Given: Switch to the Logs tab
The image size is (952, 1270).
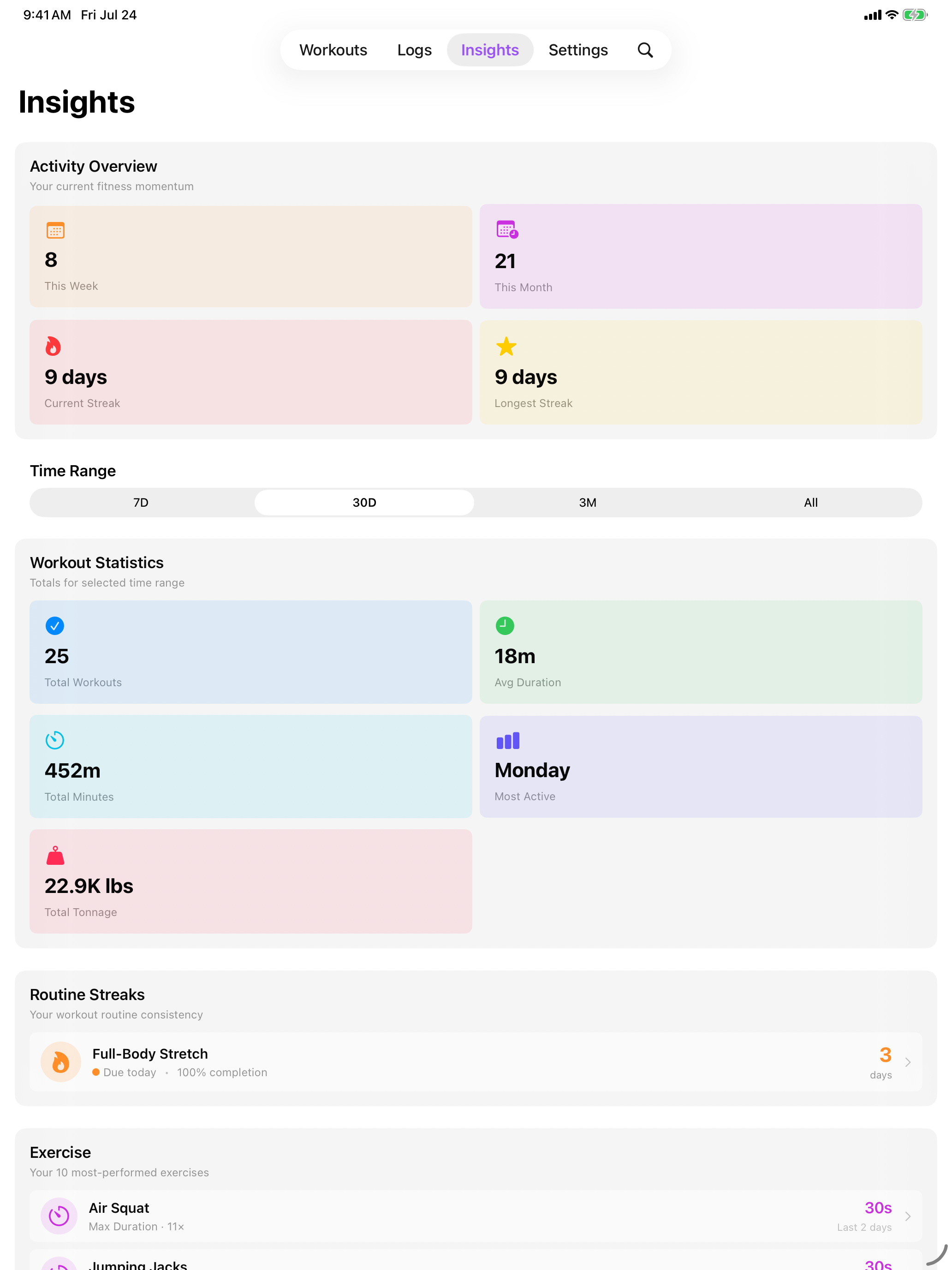Looking at the screenshot, I should coord(414,50).
